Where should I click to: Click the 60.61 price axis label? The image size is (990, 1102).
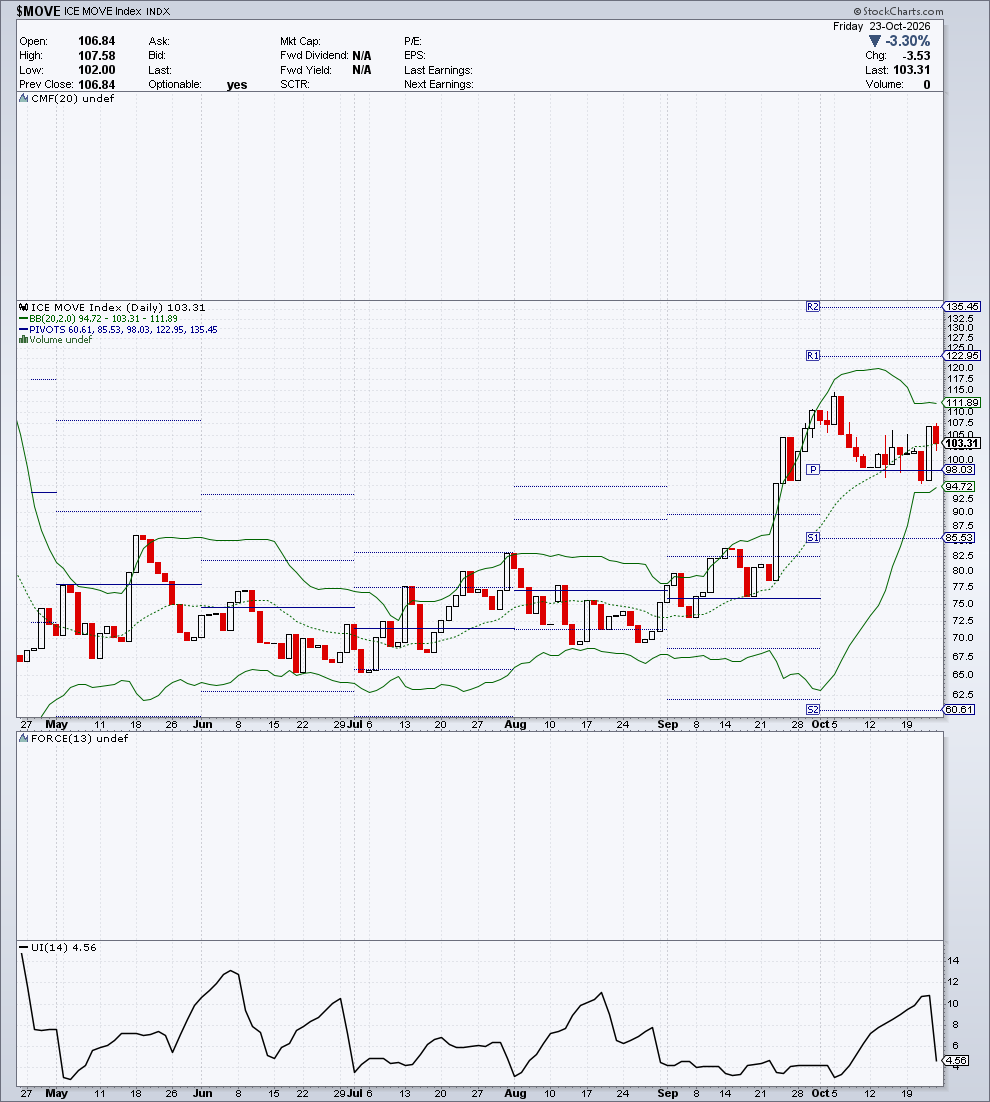click(x=959, y=710)
